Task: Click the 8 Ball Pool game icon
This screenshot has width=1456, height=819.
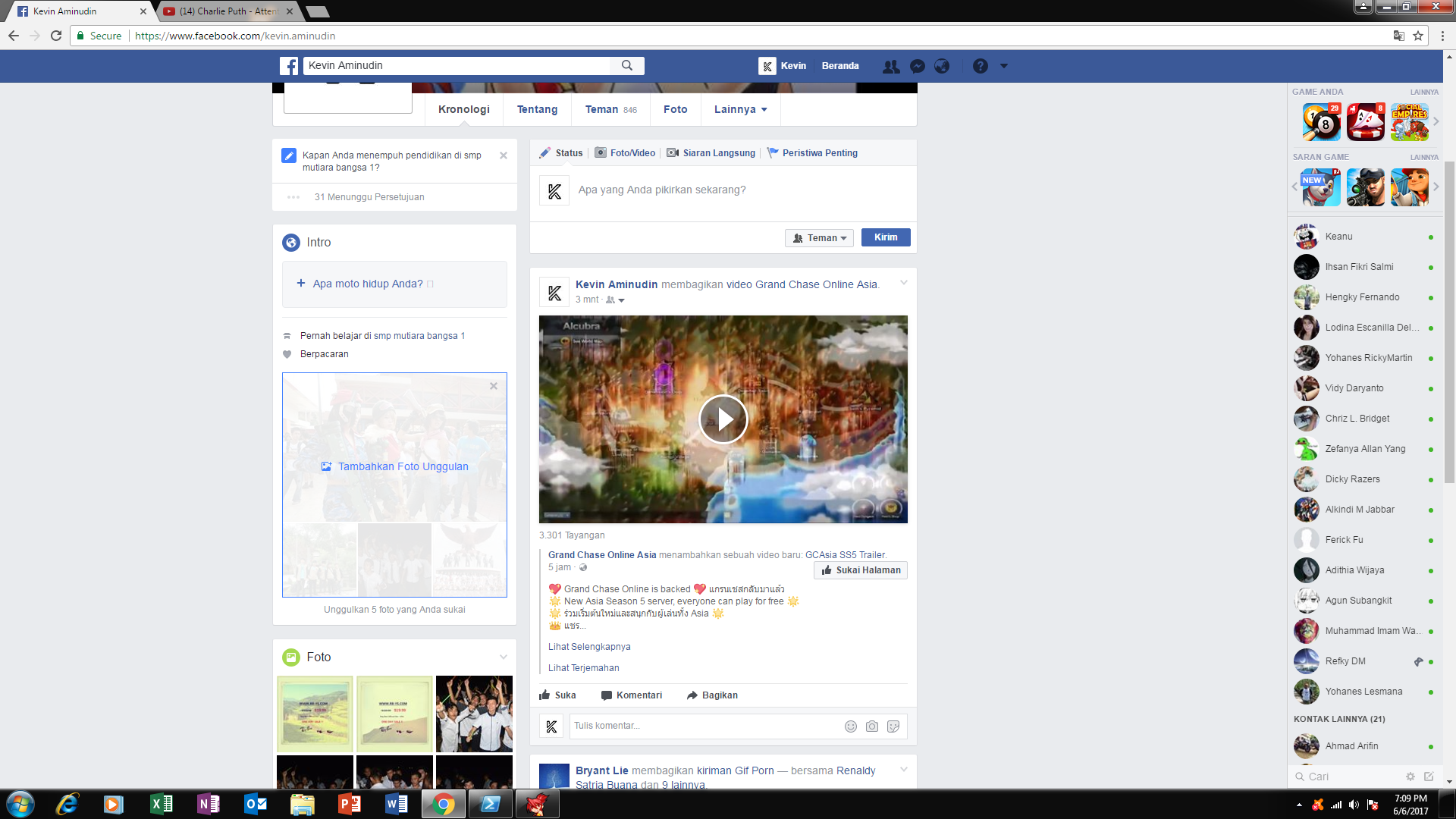Action: point(1321,122)
